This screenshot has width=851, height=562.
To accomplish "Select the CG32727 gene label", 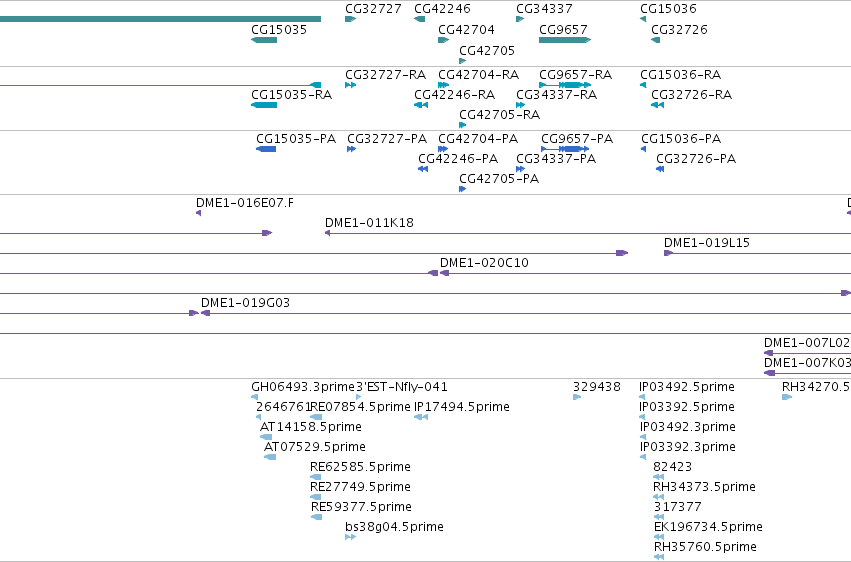I will pos(373,9).
